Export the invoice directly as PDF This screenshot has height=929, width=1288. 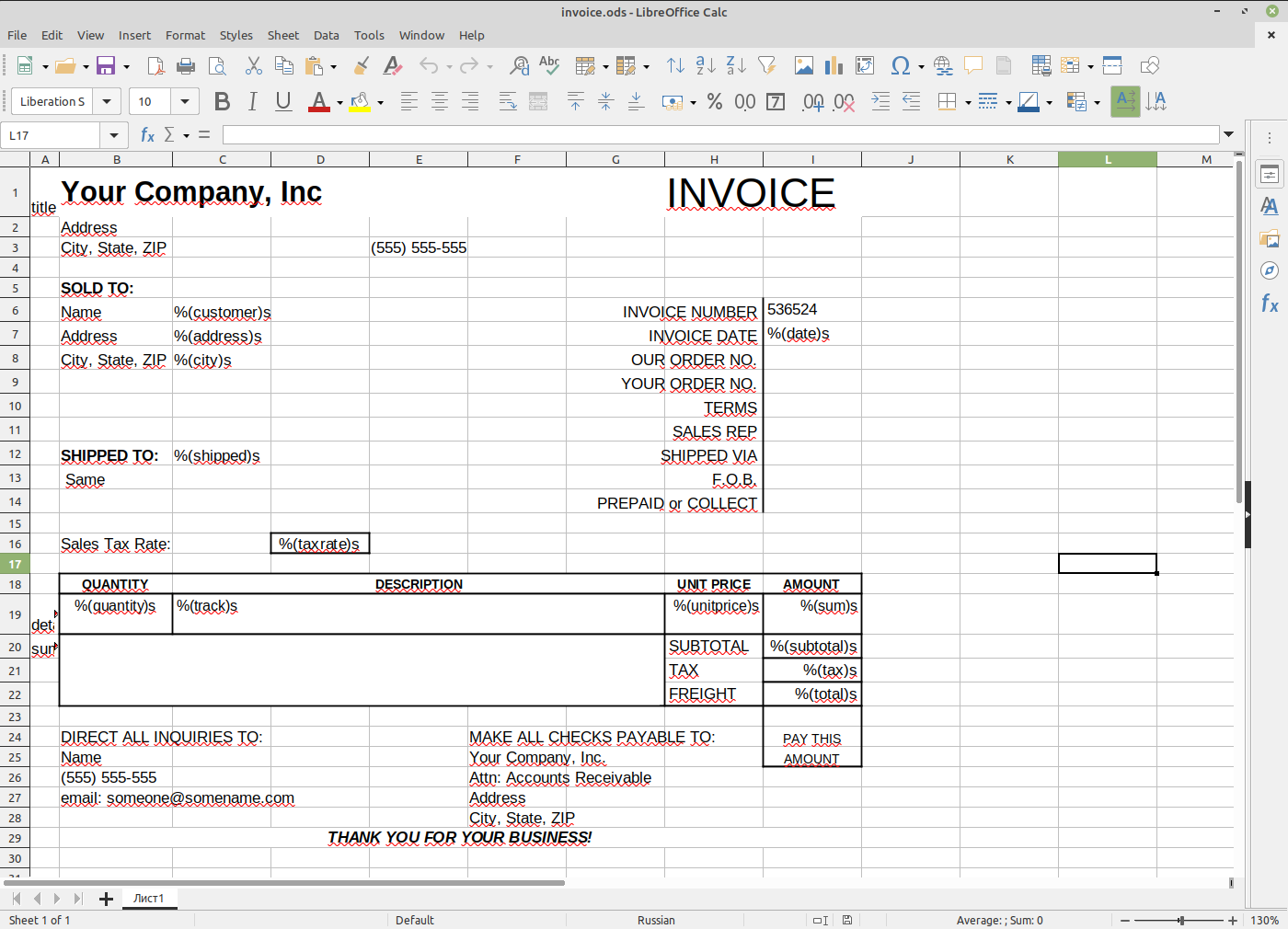coord(155,65)
